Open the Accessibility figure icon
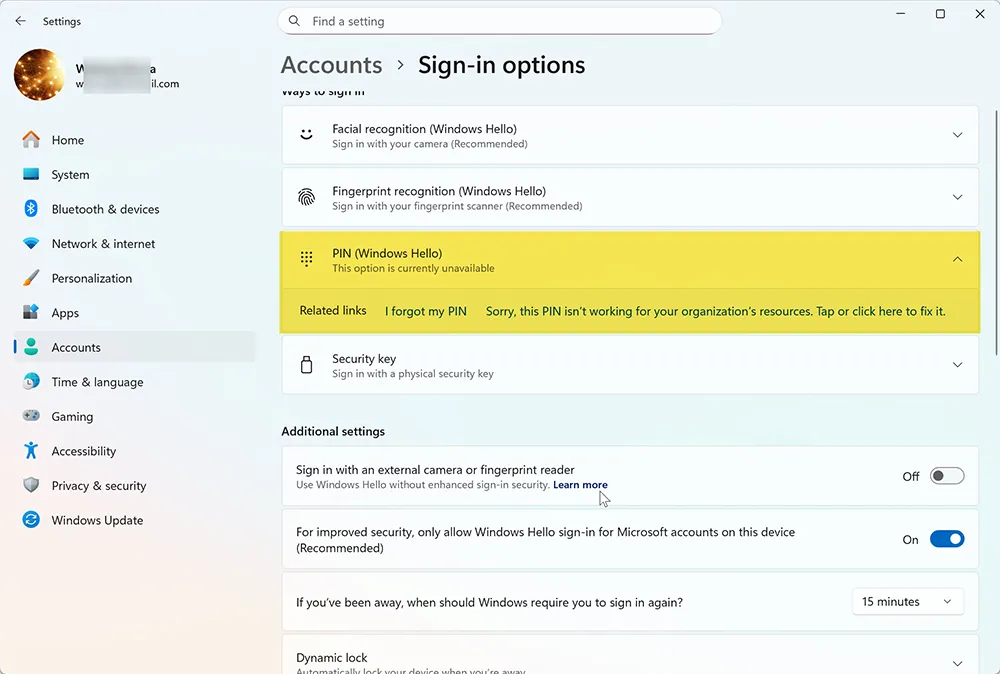This screenshot has height=674, width=1000. (31, 451)
